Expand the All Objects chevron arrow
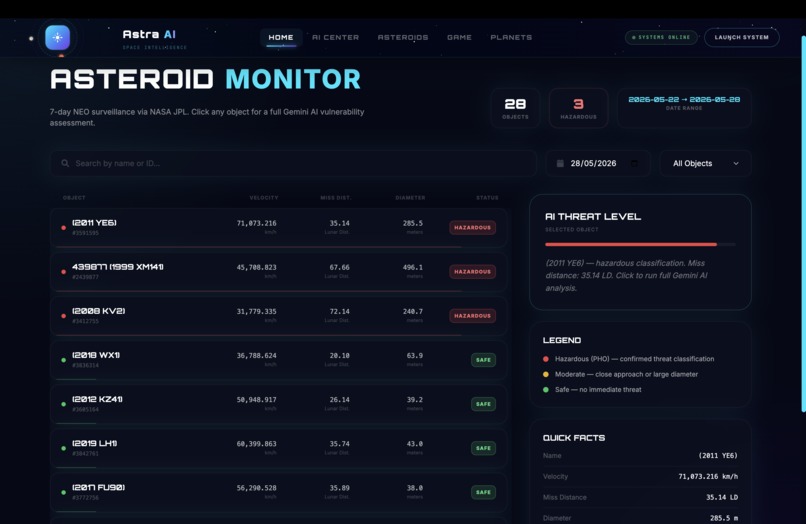 736,164
